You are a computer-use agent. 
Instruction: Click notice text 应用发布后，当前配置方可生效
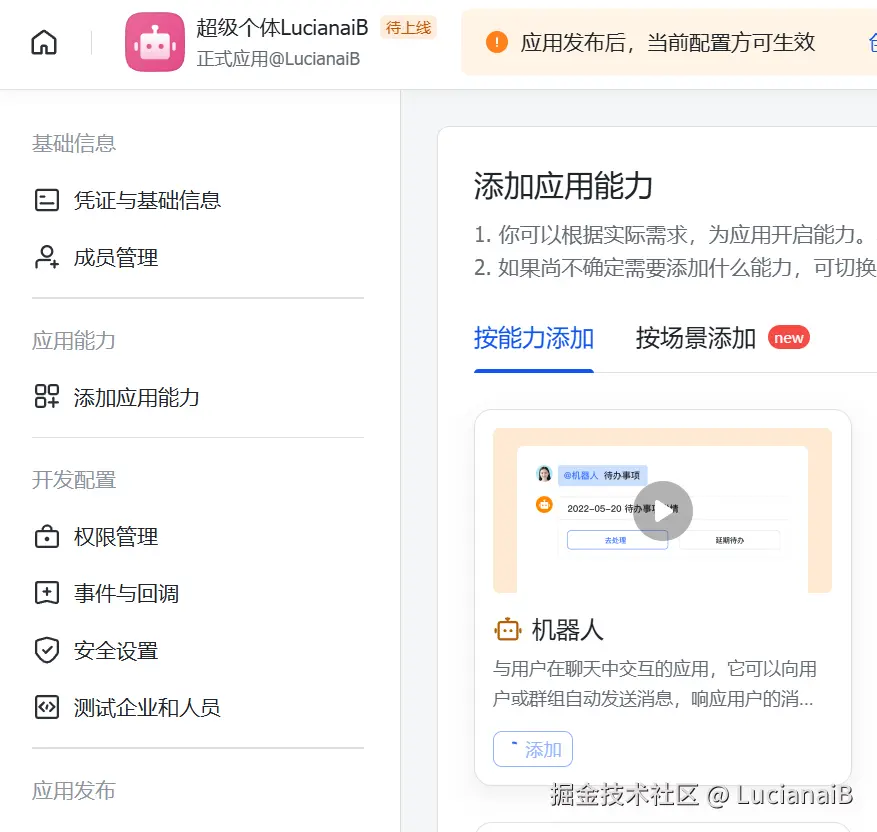(668, 42)
